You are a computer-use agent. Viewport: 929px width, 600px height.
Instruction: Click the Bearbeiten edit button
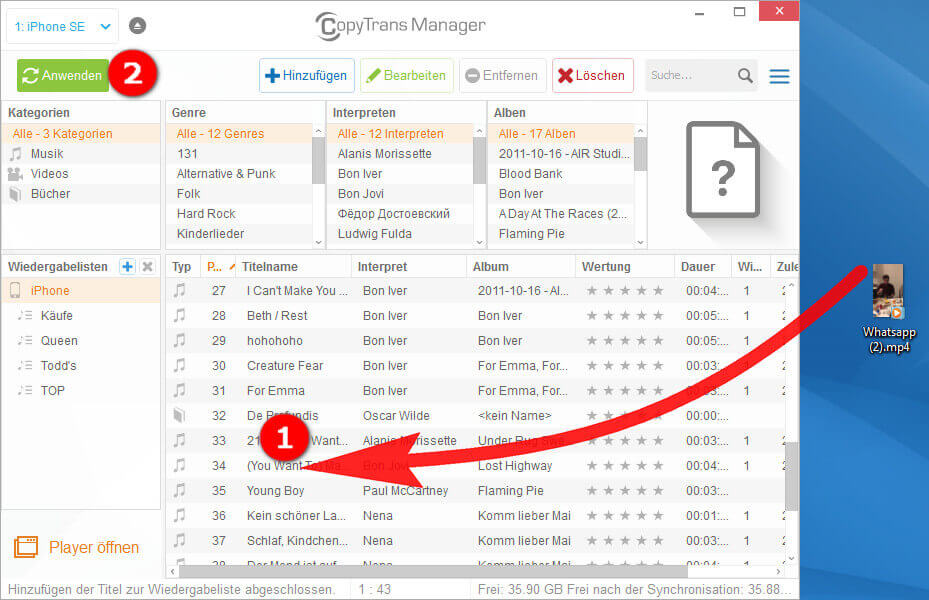coord(406,75)
